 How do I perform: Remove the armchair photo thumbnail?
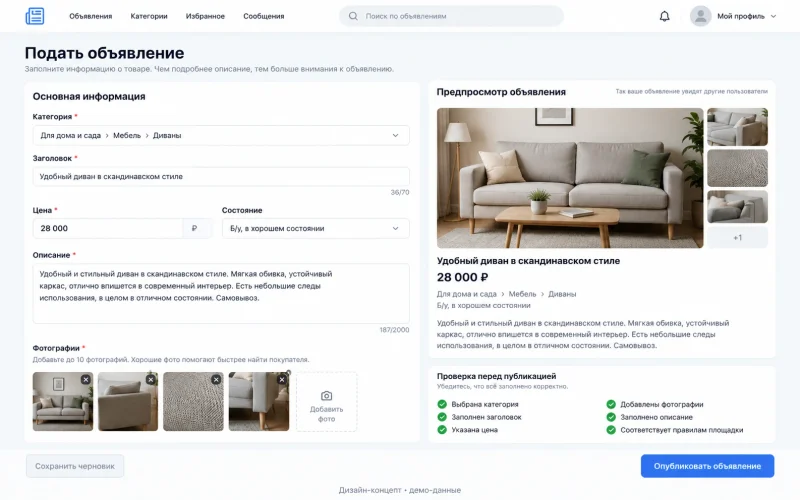pyautogui.click(x=151, y=380)
